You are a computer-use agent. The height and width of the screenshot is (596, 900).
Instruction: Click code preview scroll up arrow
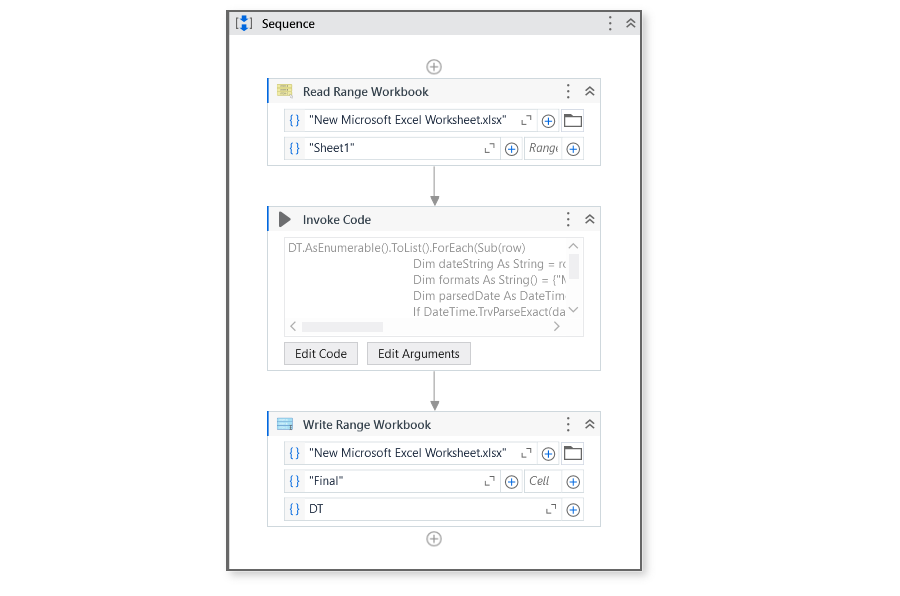pyautogui.click(x=573, y=246)
